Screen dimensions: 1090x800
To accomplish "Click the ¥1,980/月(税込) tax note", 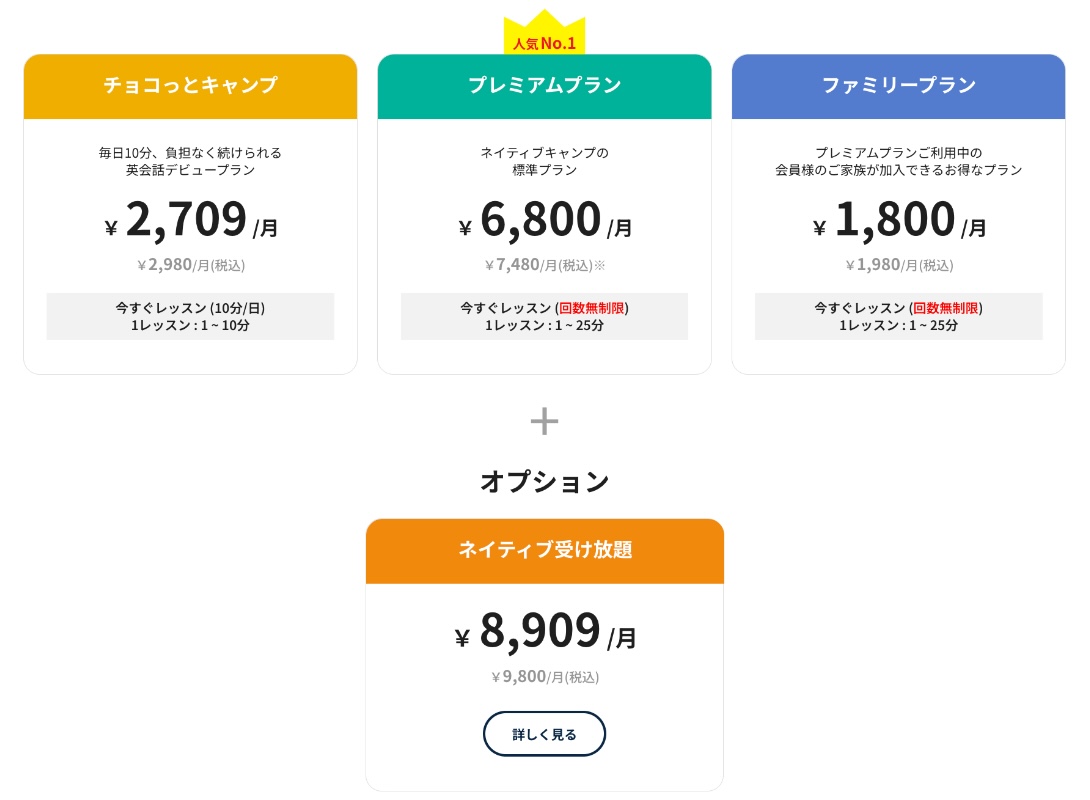I will [898, 265].
